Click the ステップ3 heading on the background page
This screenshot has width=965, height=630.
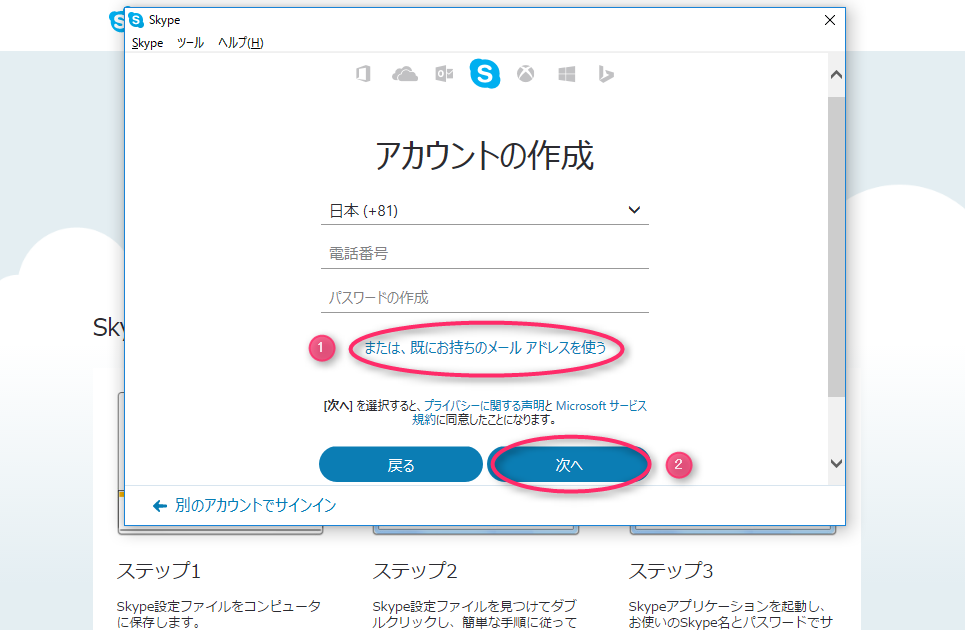[x=671, y=571]
